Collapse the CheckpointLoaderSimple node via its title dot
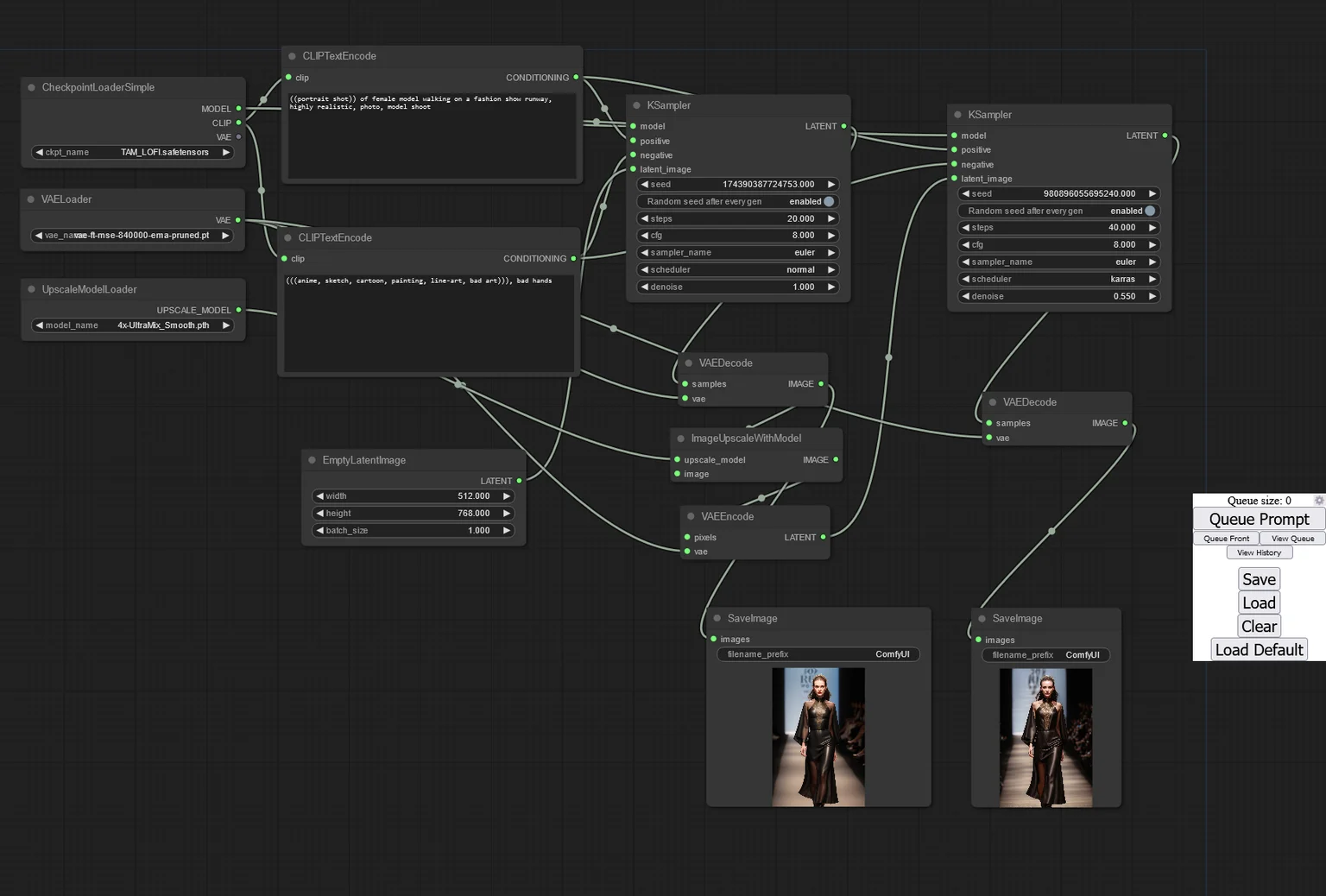This screenshot has height=896, width=1326. click(x=32, y=87)
